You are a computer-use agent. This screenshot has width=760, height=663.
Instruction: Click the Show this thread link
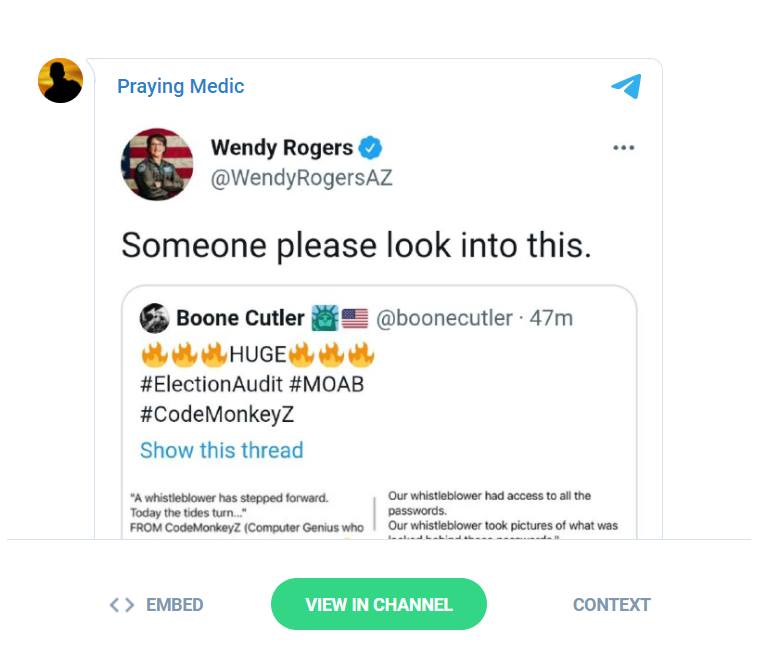click(221, 450)
